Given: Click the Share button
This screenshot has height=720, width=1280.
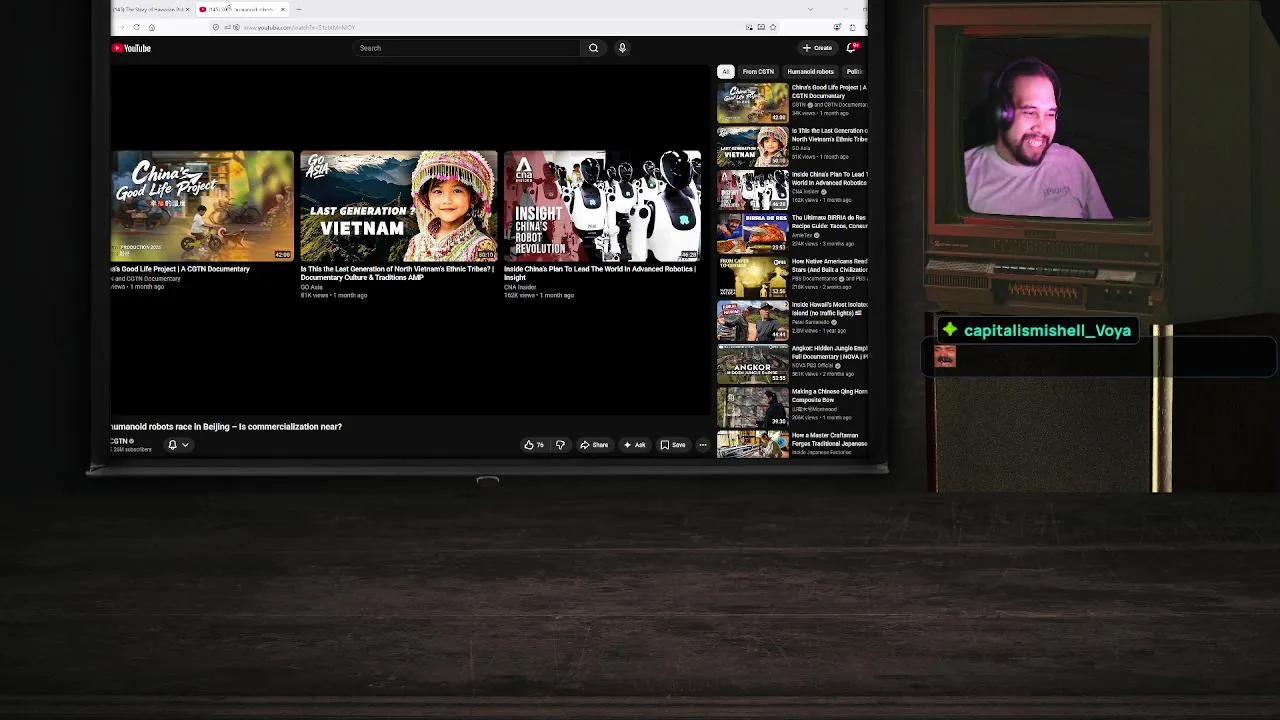Looking at the screenshot, I should tap(594, 445).
